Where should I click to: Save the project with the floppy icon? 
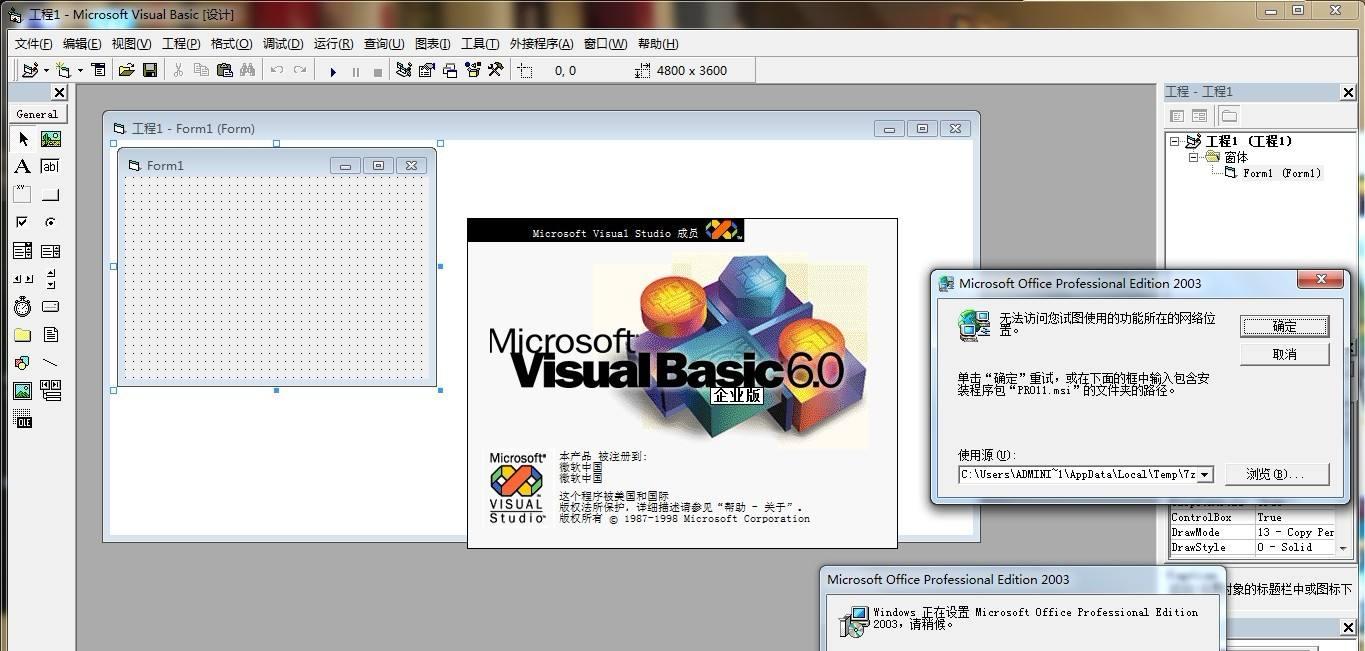(x=150, y=70)
